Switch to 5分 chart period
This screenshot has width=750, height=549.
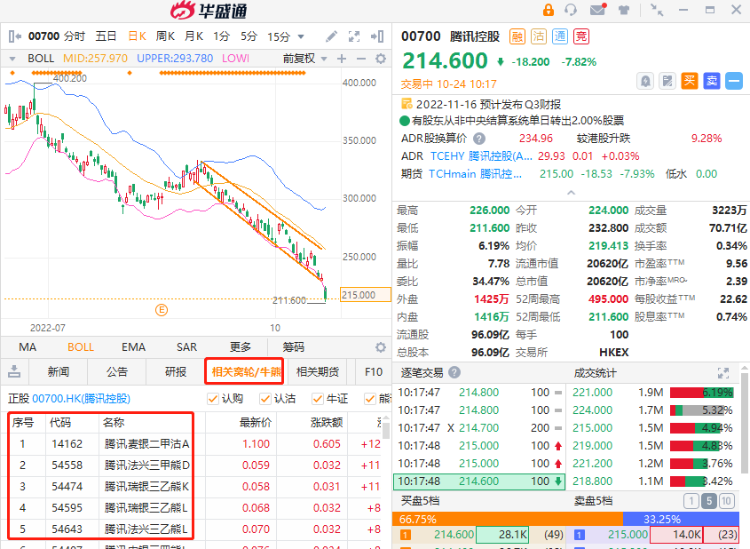pyautogui.click(x=248, y=36)
